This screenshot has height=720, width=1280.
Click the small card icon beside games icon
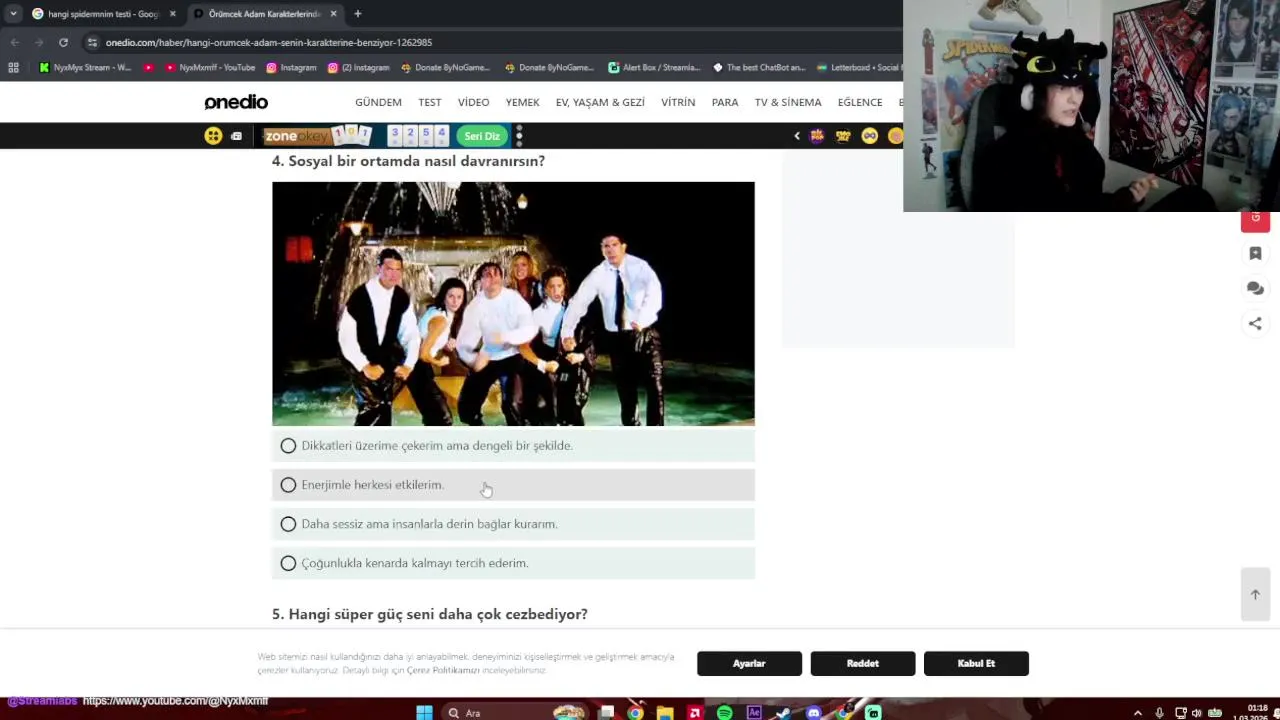coord(236,136)
